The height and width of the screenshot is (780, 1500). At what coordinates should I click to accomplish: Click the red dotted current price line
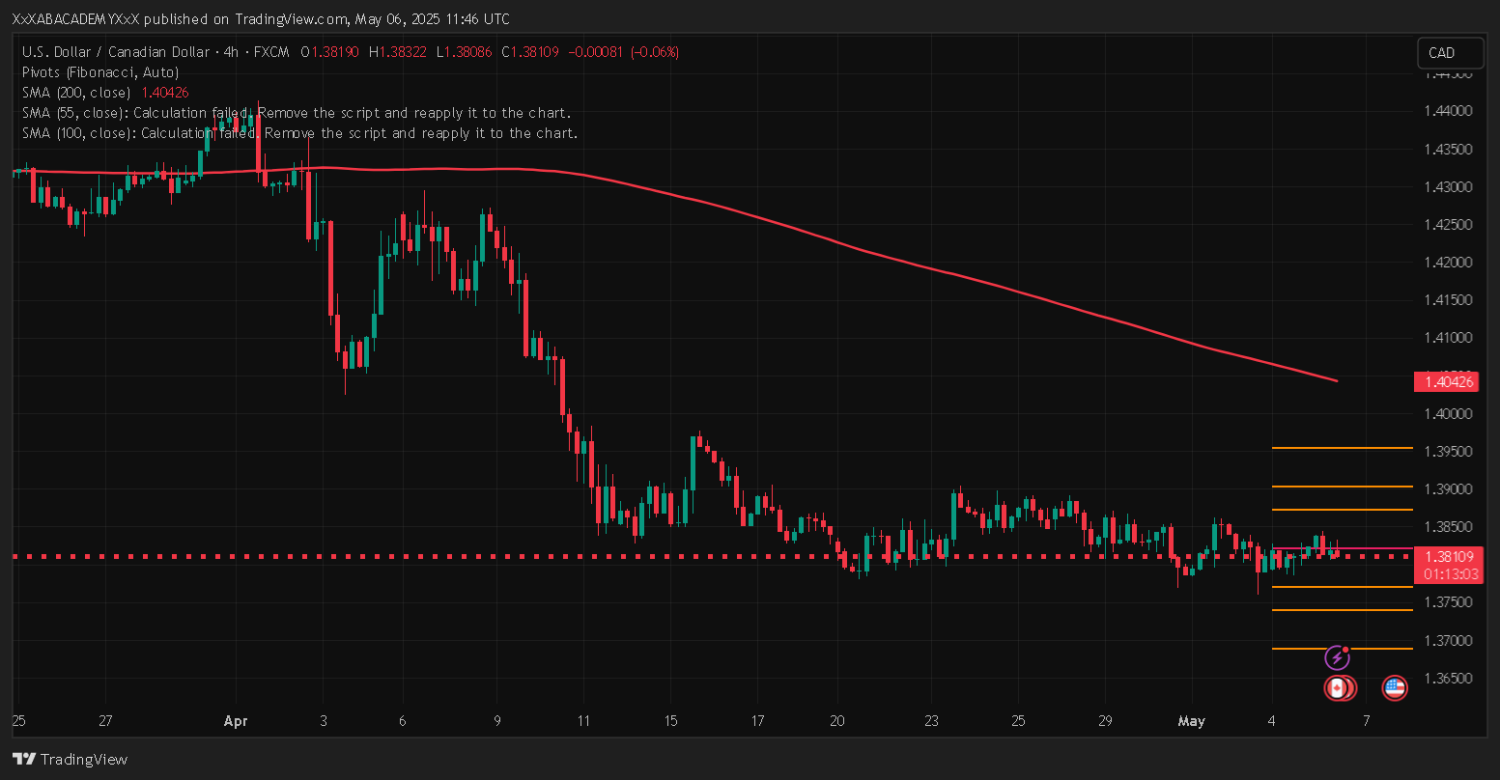tap(600, 556)
